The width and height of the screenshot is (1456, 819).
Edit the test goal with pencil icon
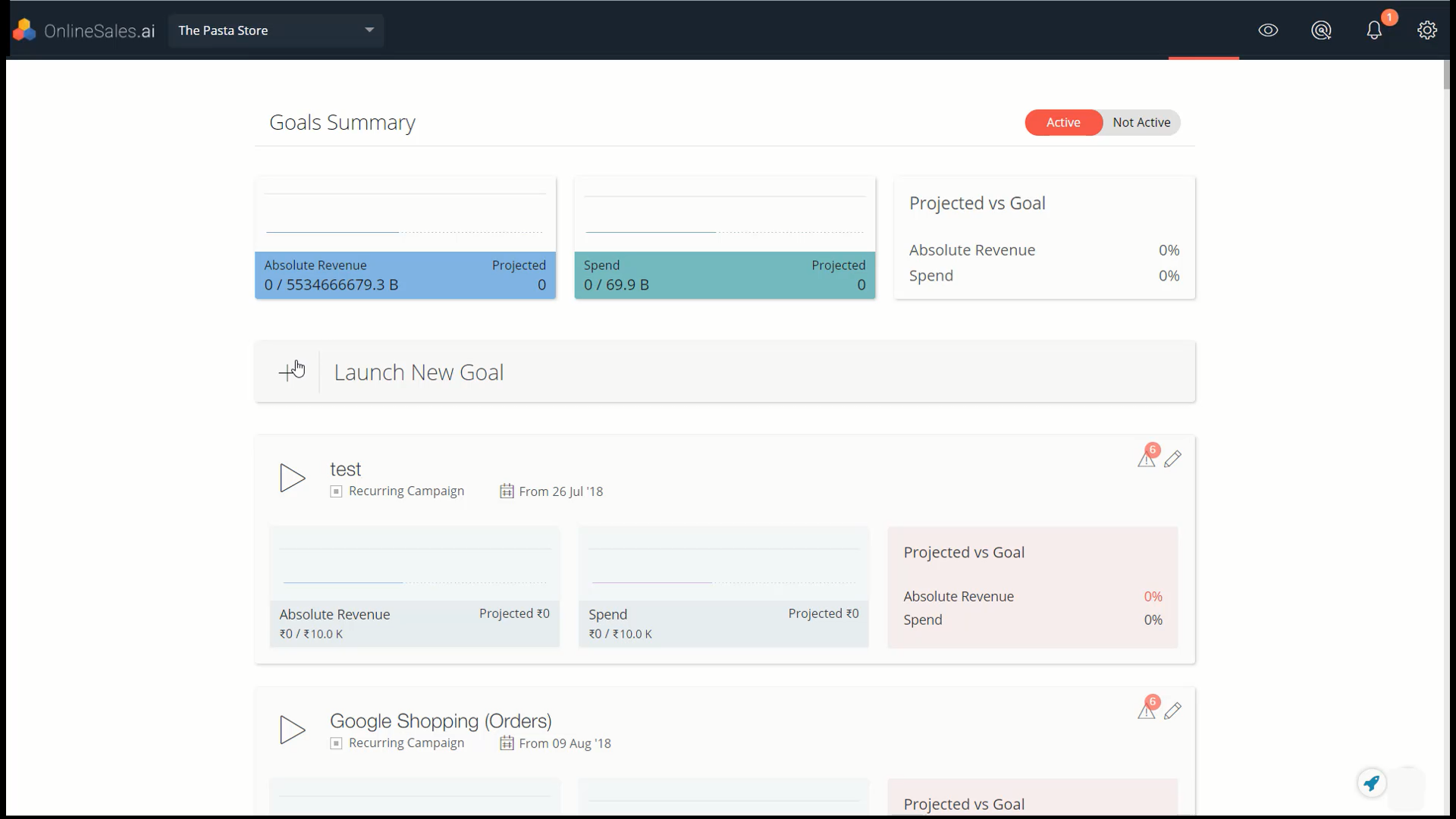click(x=1173, y=459)
